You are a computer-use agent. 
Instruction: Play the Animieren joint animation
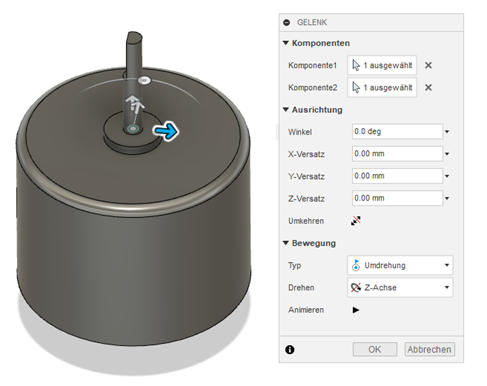(356, 310)
